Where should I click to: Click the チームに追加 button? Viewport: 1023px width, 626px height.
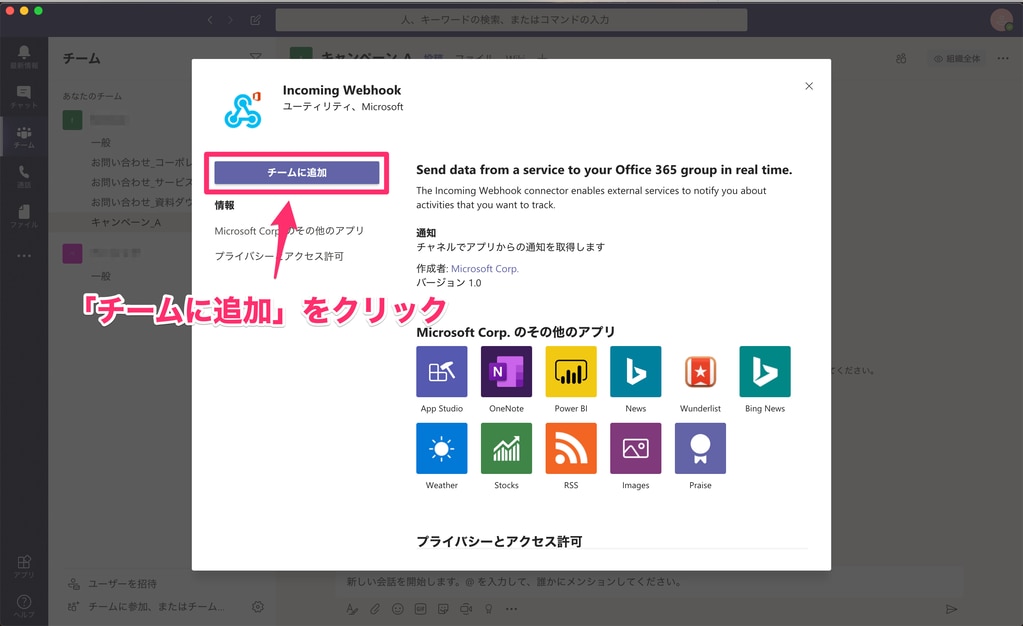click(x=297, y=172)
